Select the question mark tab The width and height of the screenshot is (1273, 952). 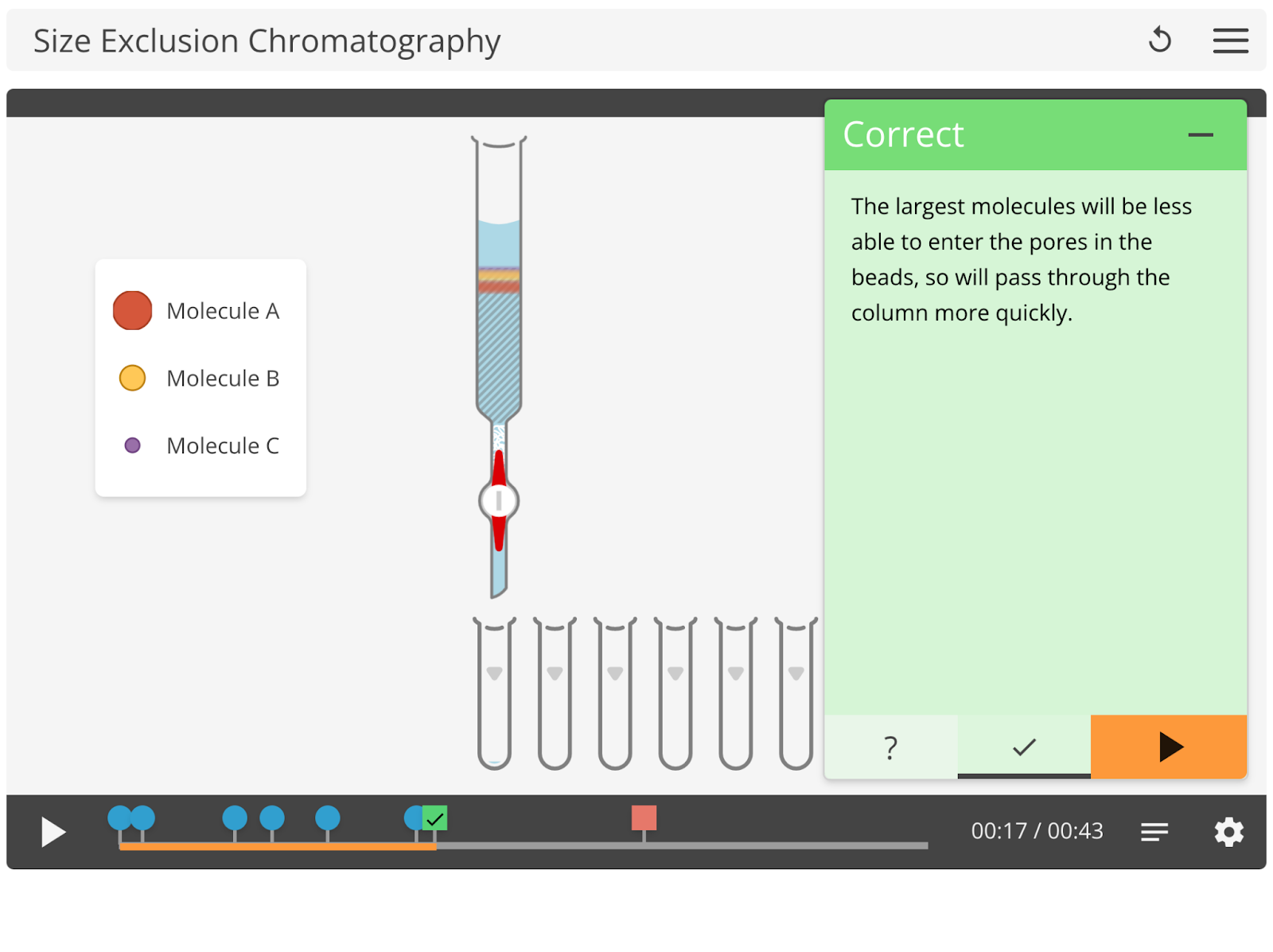(x=891, y=747)
